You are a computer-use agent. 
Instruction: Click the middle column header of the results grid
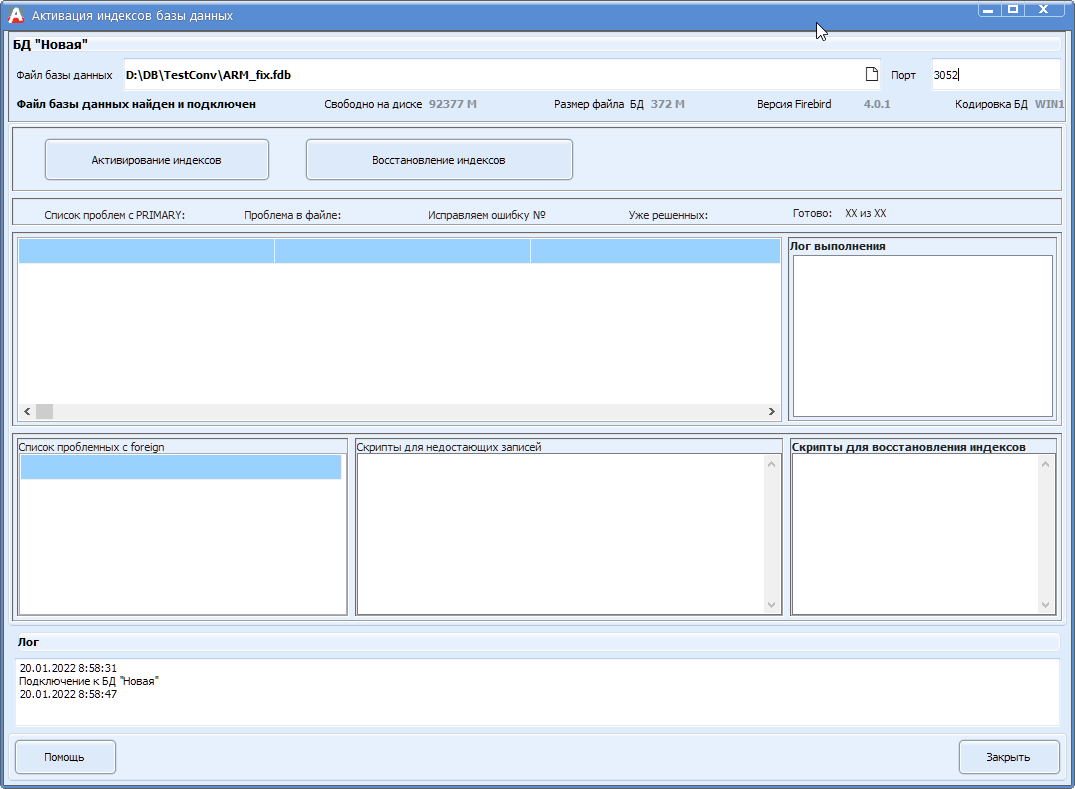[401, 251]
